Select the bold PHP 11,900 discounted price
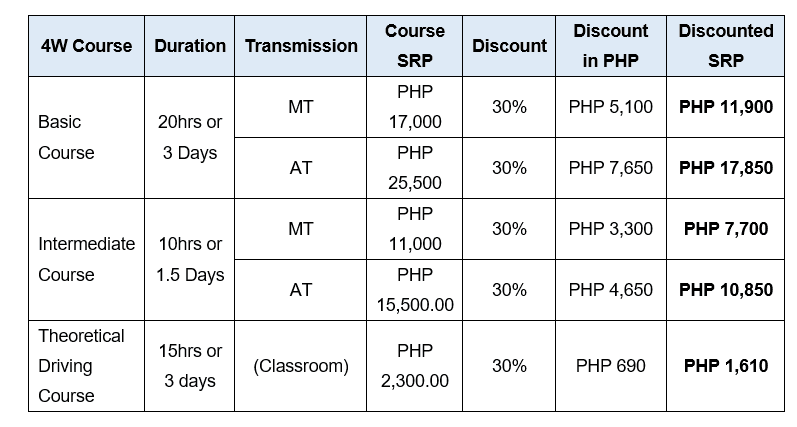 pos(726,107)
